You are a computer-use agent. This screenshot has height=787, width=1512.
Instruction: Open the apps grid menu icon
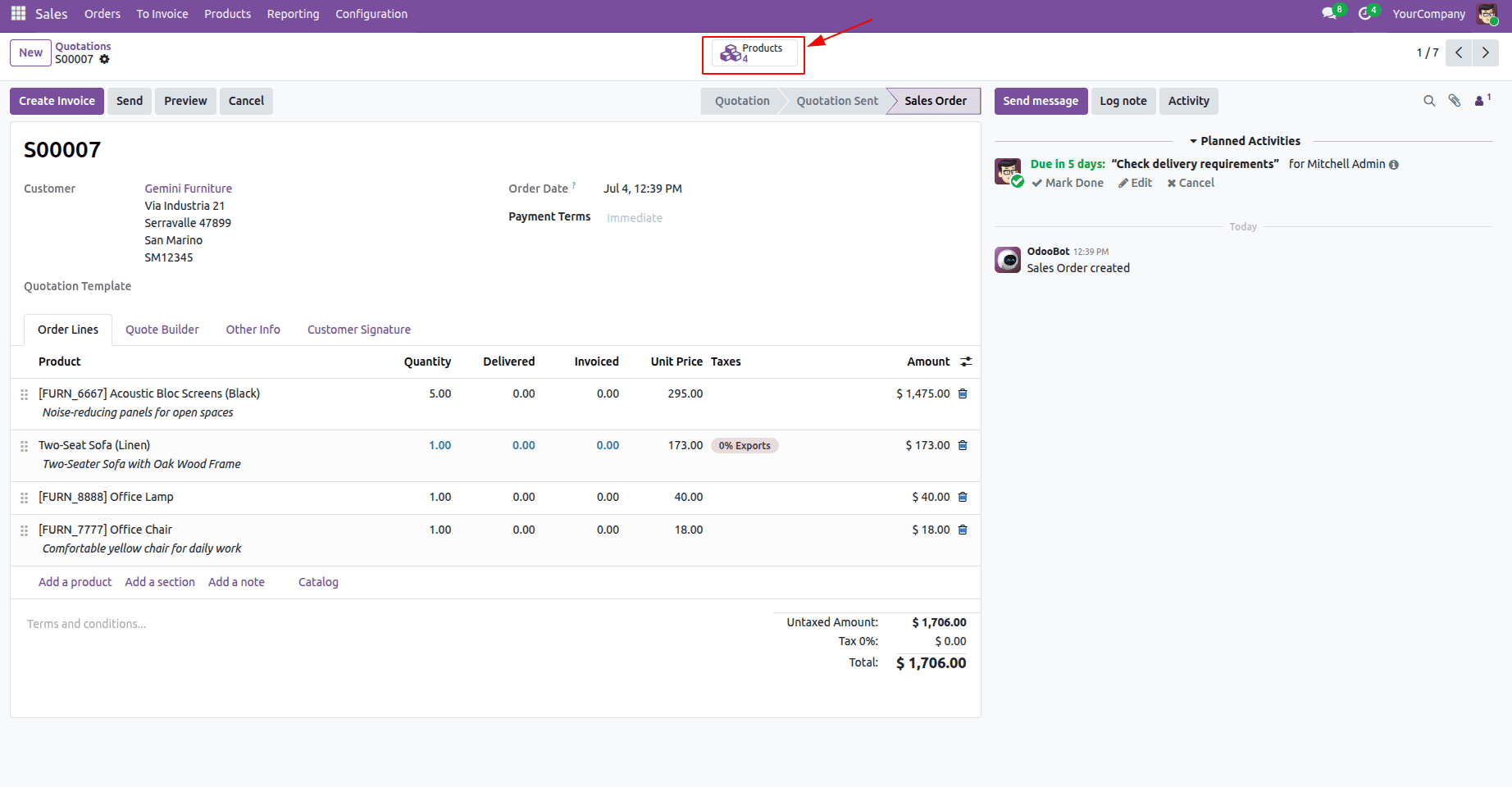click(18, 14)
